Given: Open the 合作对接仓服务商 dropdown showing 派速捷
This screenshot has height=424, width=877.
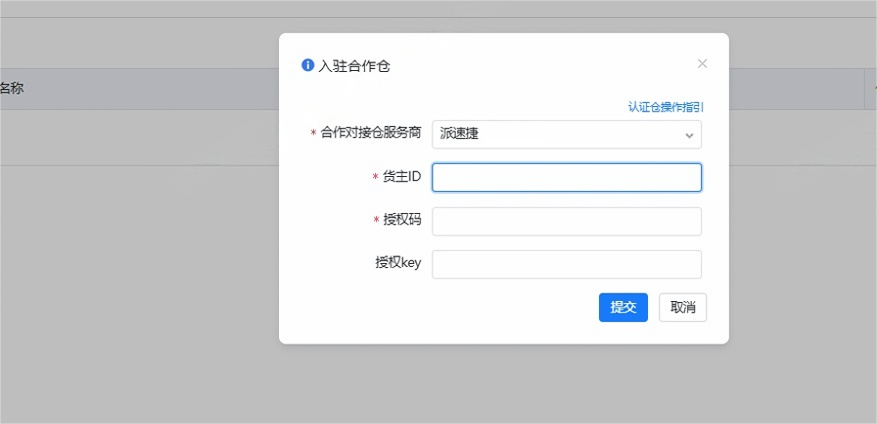Looking at the screenshot, I should [x=567, y=135].
